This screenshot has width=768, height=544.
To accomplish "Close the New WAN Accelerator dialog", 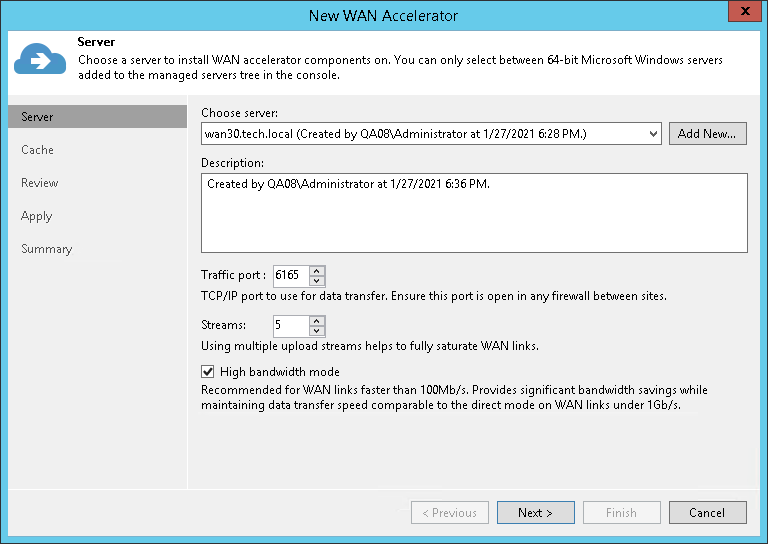I will click(x=743, y=14).
